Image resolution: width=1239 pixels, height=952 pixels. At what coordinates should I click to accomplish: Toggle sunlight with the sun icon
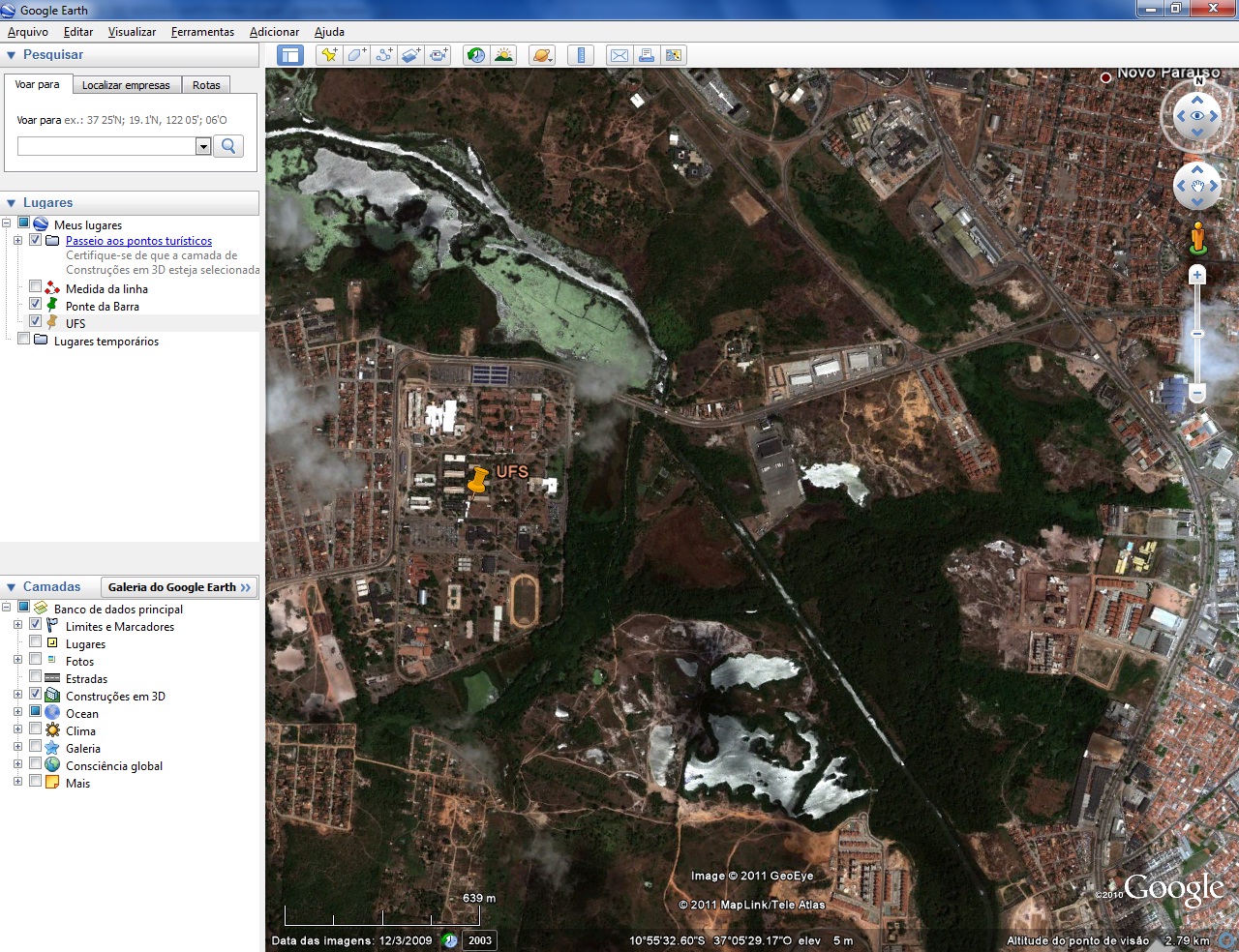[504, 55]
